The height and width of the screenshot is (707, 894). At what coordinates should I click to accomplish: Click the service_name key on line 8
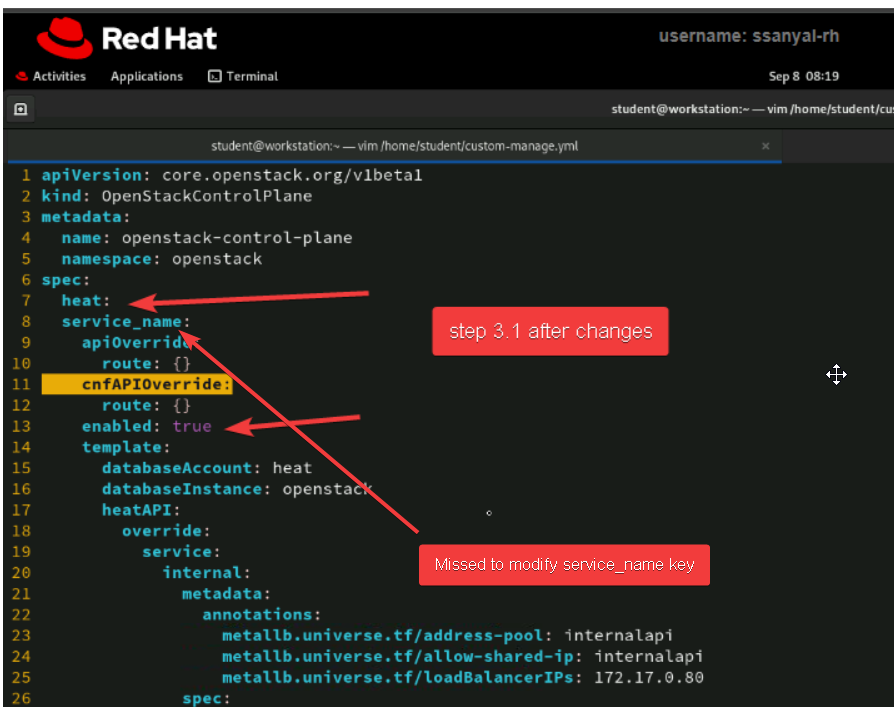coord(121,322)
